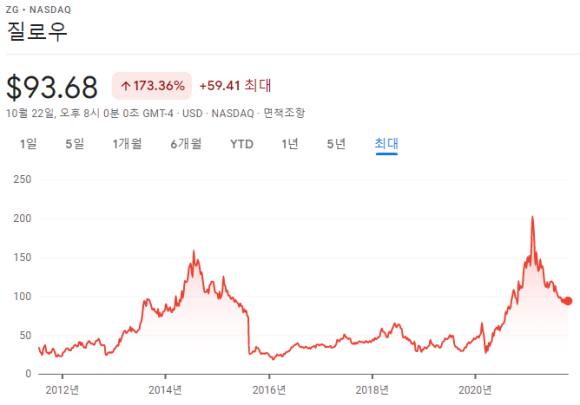Click the 2012년 x-axis label
This screenshot has width=580, height=405.
click(x=62, y=390)
